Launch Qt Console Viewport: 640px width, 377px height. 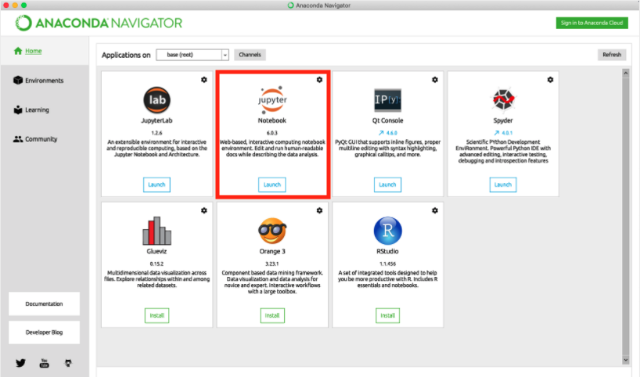[388, 185]
